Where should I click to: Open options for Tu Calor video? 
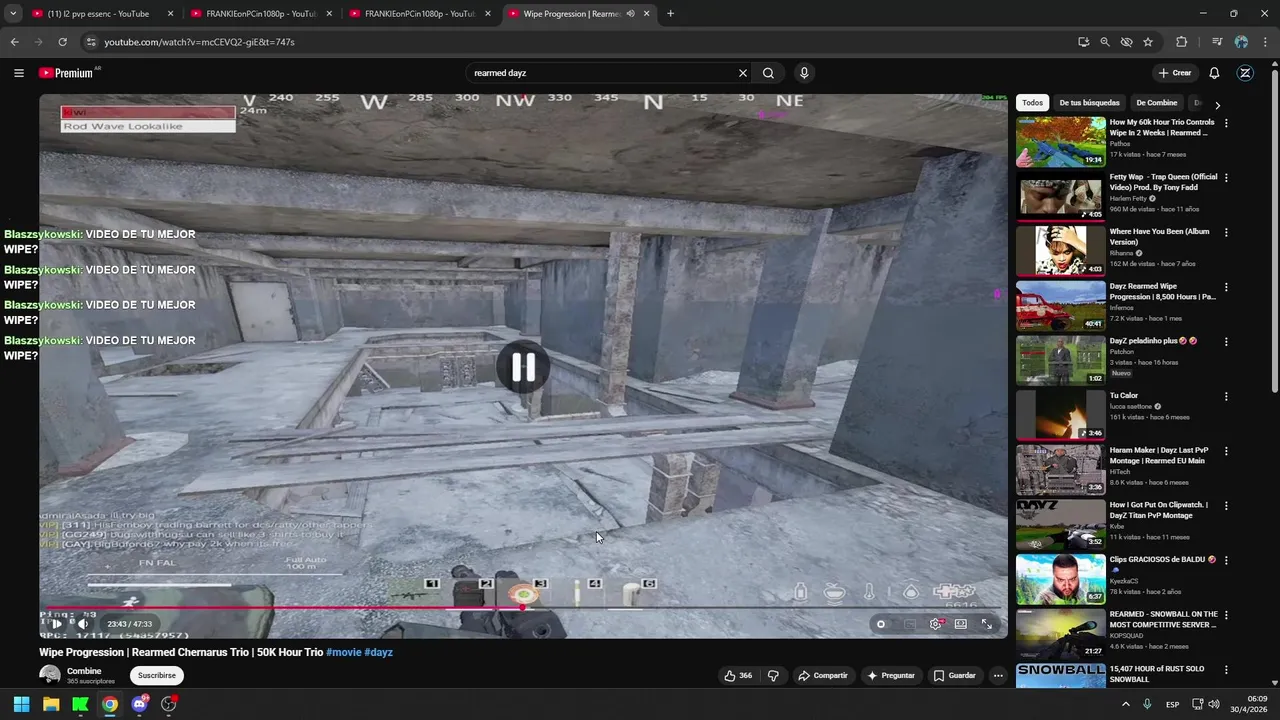click(1226, 396)
